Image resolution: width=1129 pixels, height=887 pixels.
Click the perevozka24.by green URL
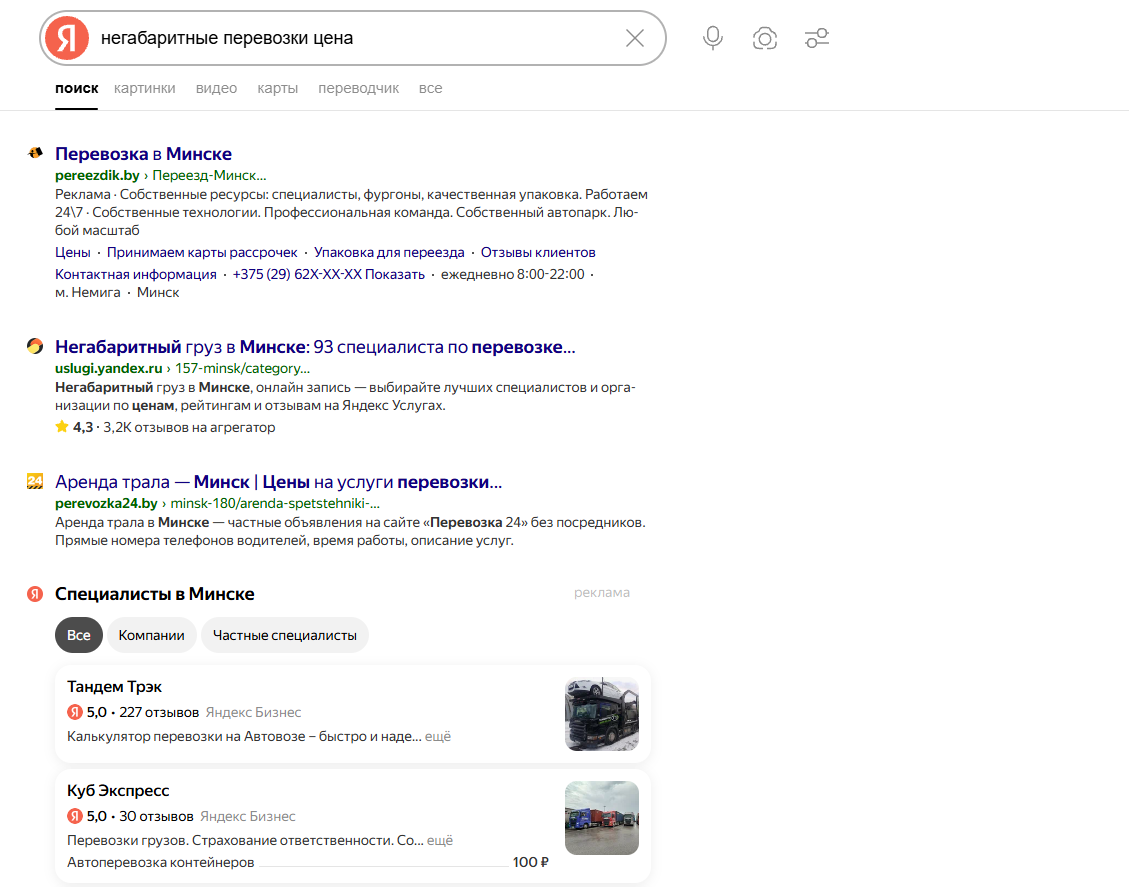106,503
